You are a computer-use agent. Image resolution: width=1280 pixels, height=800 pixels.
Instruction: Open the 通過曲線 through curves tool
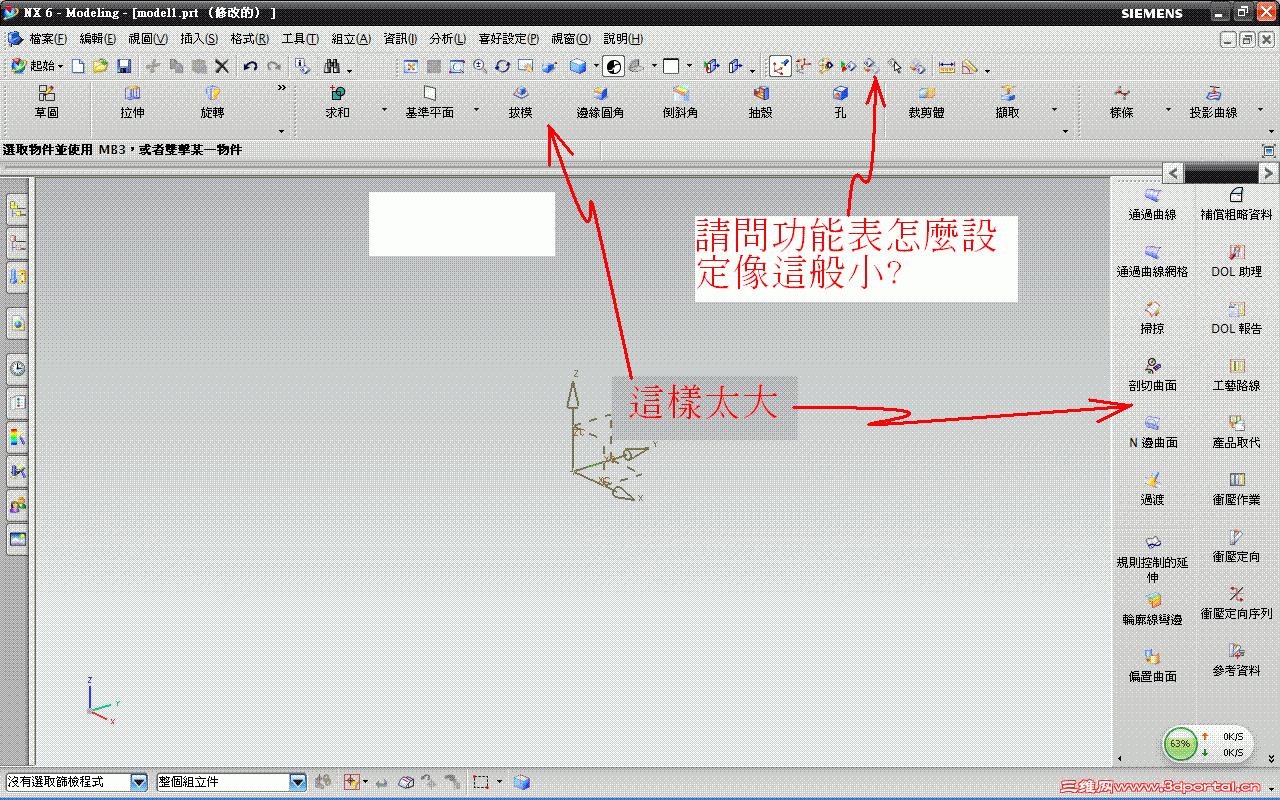point(1152,204)
